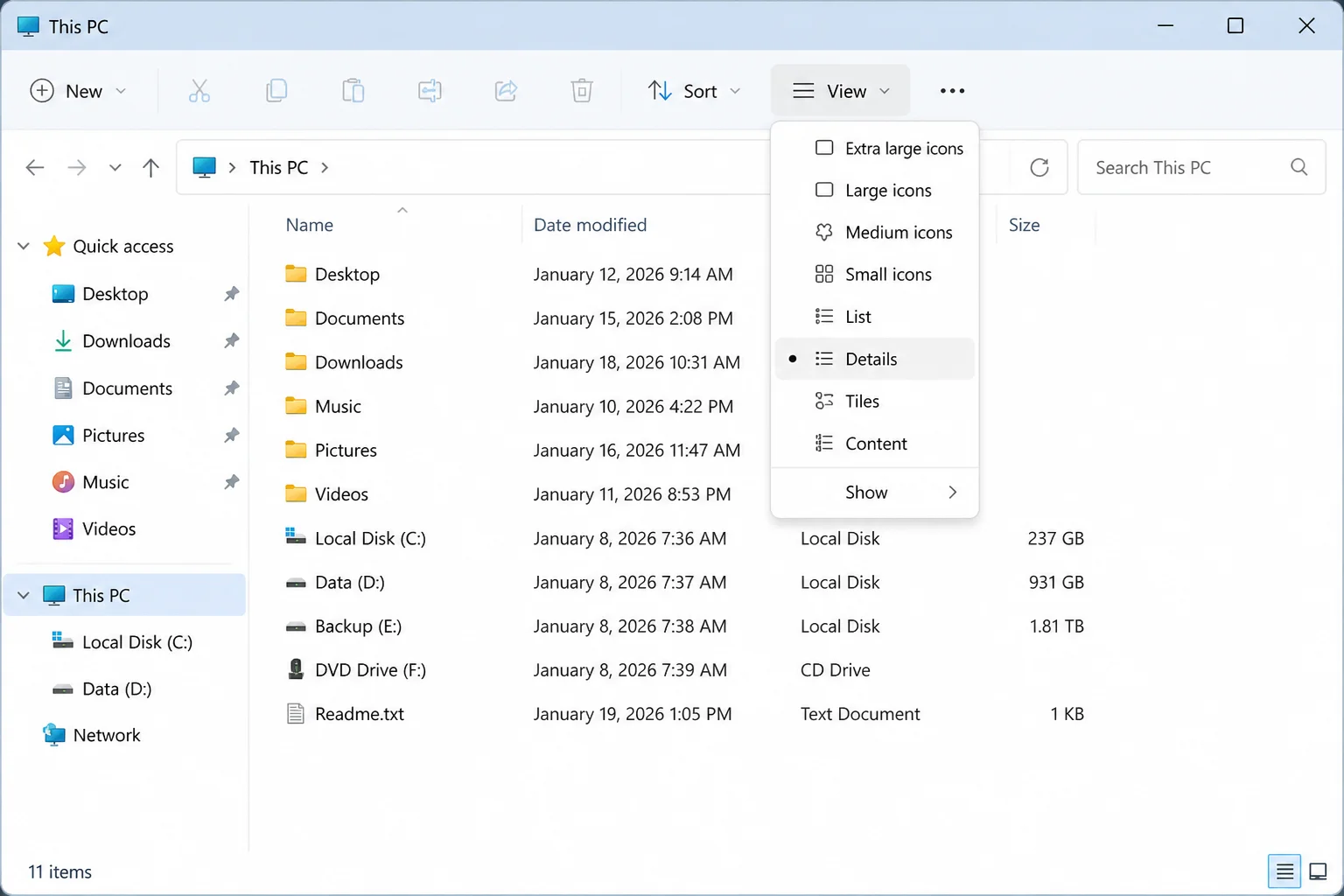This screenshot has height=896, width=1344.
Task: Open Data (D:) in navigation pane
Action: point(116,689)
